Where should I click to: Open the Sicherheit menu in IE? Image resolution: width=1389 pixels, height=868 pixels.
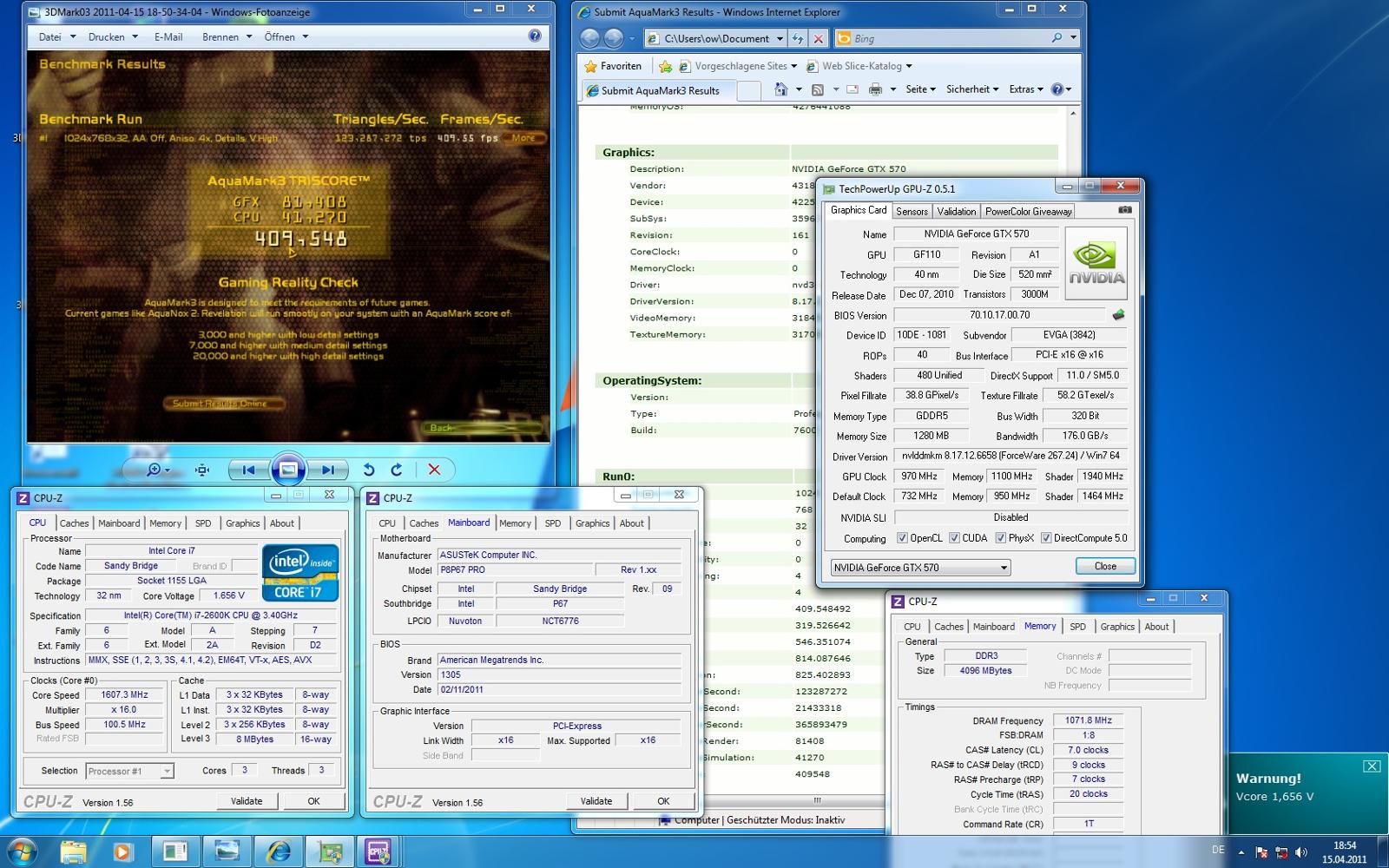coord(972,89)
